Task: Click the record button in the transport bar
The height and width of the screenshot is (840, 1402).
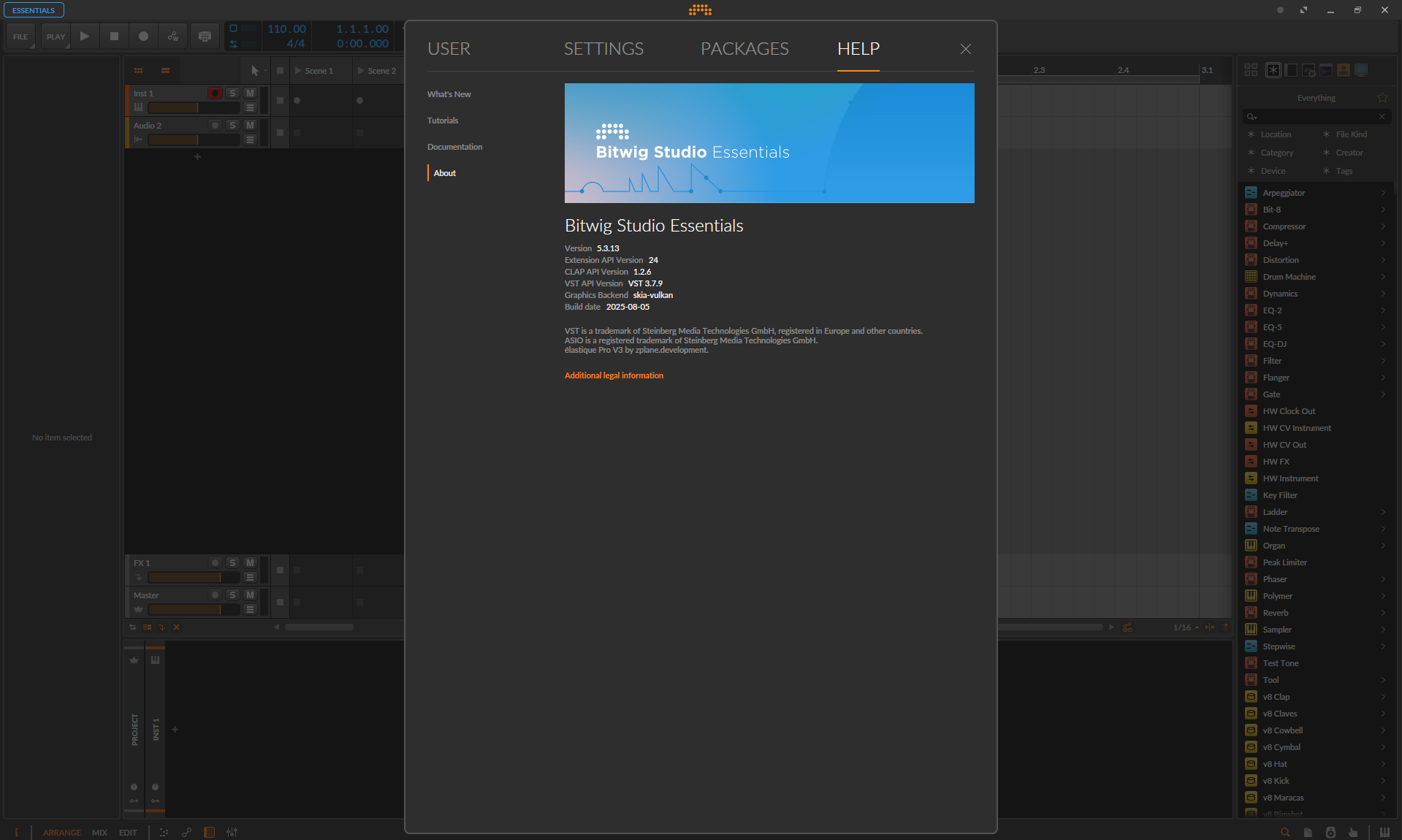Action: pyautogui.click(x=143, y=36)
